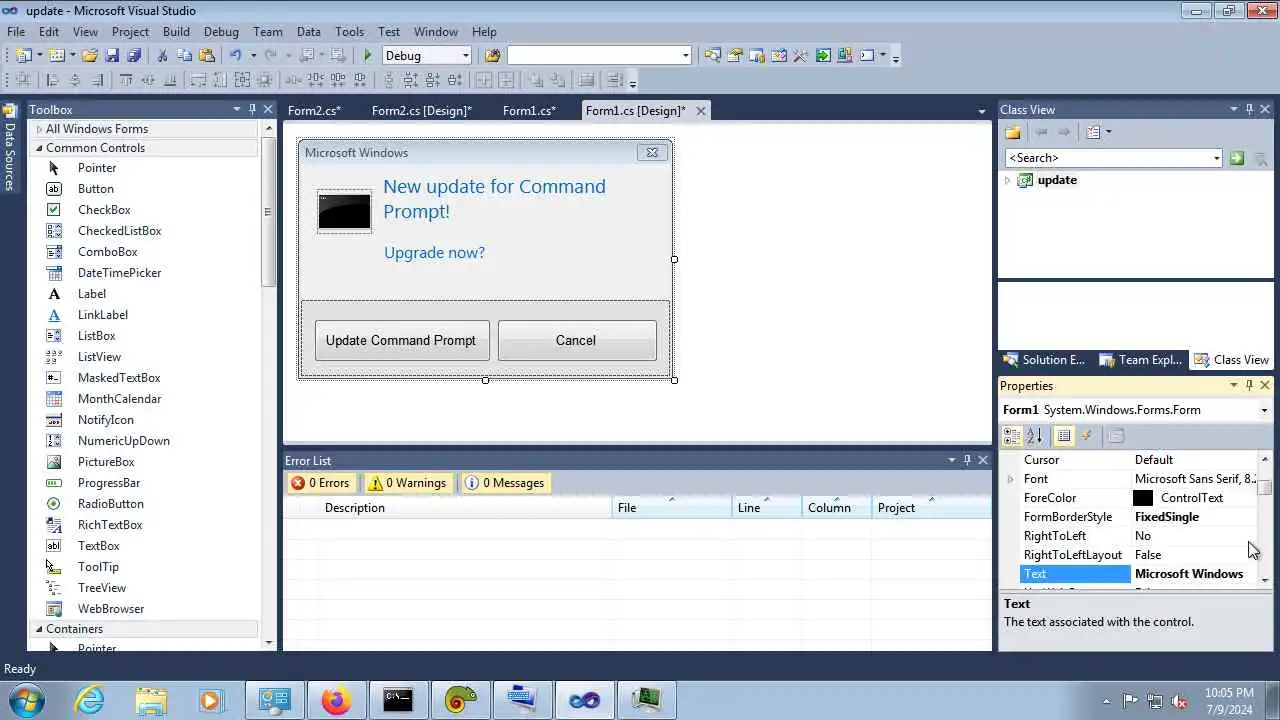Toggle the 0 Errors filter
This screenshot has height=720, width=1280.
coord(320,483)
